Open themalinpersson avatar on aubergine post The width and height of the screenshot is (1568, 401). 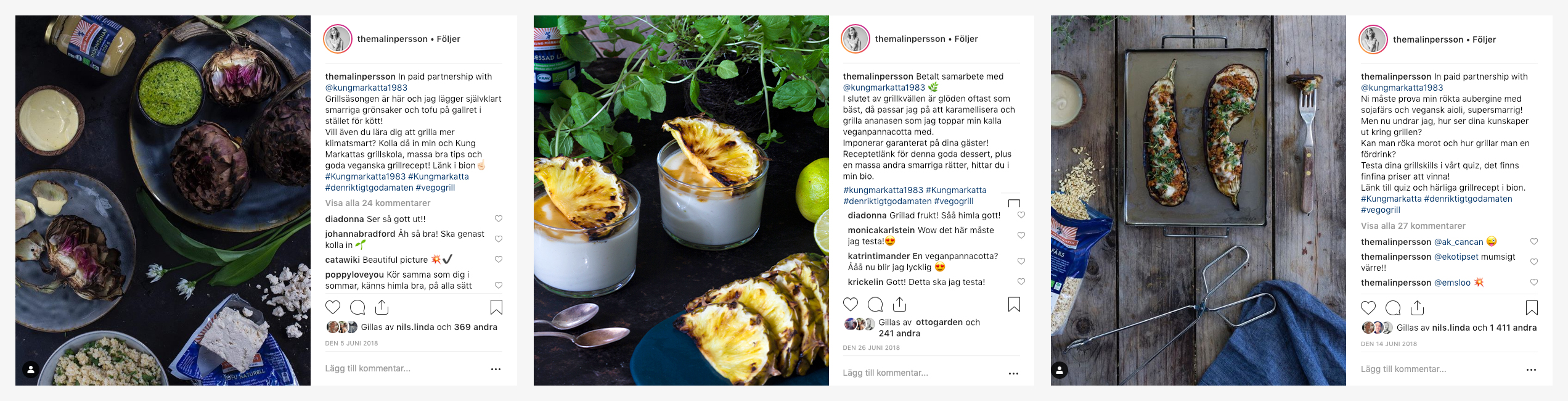(x=1373, y=39)
